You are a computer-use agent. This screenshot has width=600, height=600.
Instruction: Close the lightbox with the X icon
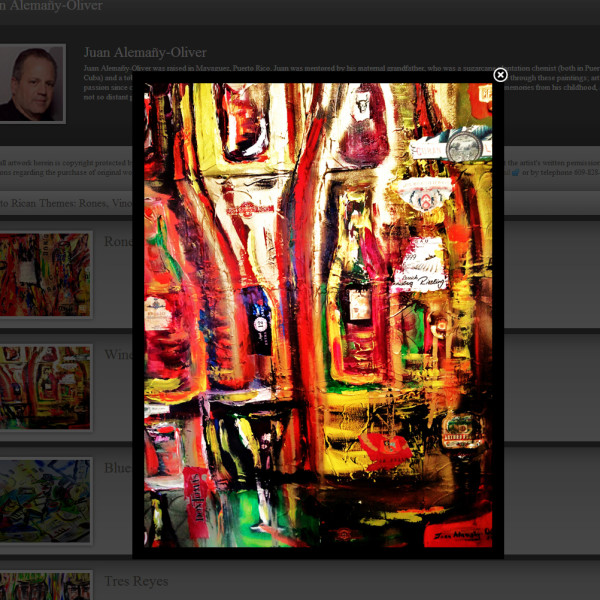coord(500,75)
